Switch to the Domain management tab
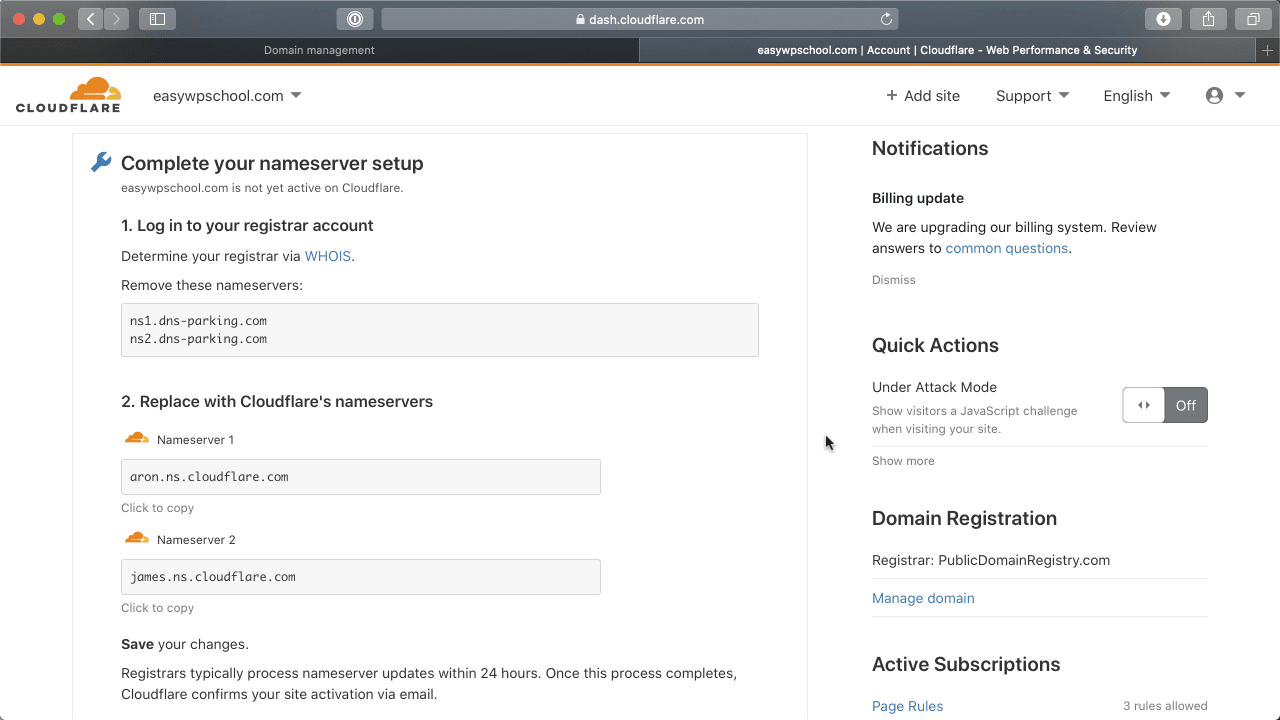This screenshot has width=1280, height=720. pos(319,50)
